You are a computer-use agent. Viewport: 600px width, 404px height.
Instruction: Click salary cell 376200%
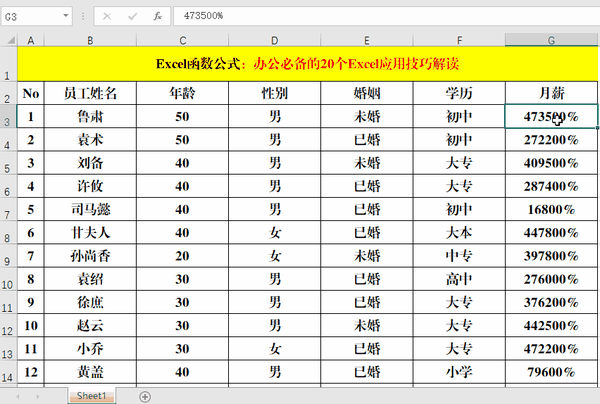tap(551, 302)
